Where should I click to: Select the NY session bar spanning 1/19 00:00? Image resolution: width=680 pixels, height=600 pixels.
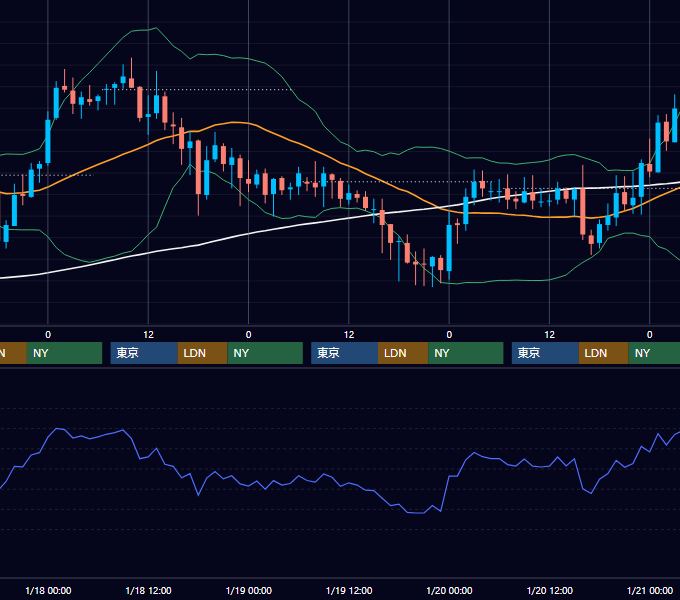pyautogui.click(x=265, y=353)
